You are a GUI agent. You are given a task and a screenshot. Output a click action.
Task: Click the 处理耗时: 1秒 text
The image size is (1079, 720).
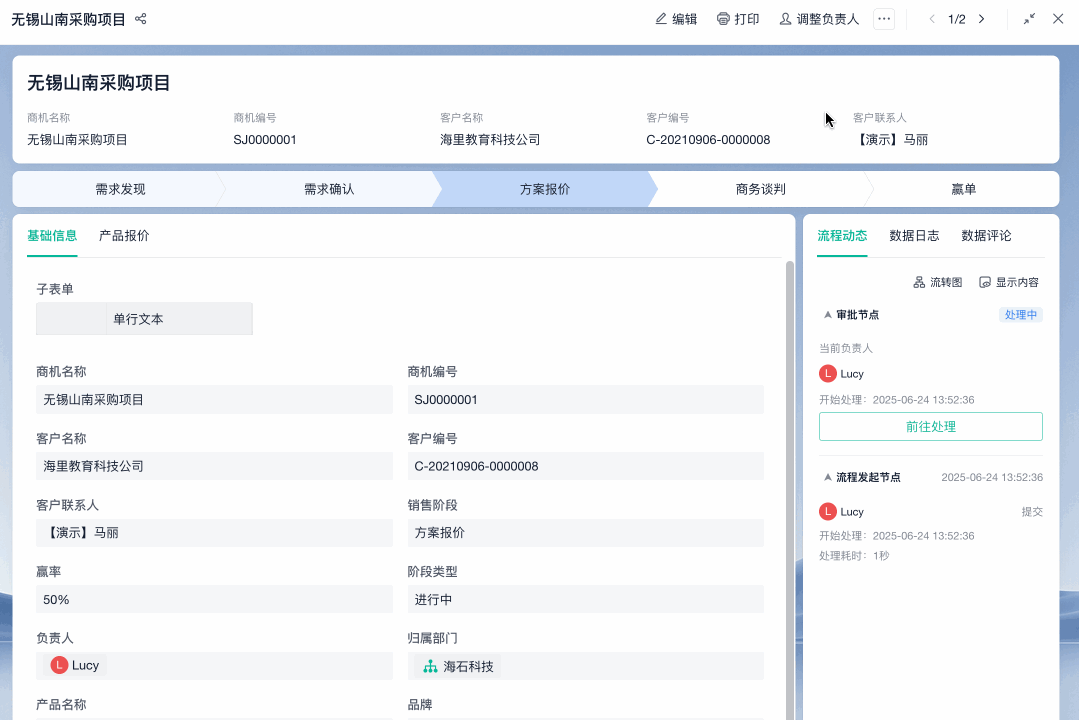pyautogui.click(x=854, y=555)
